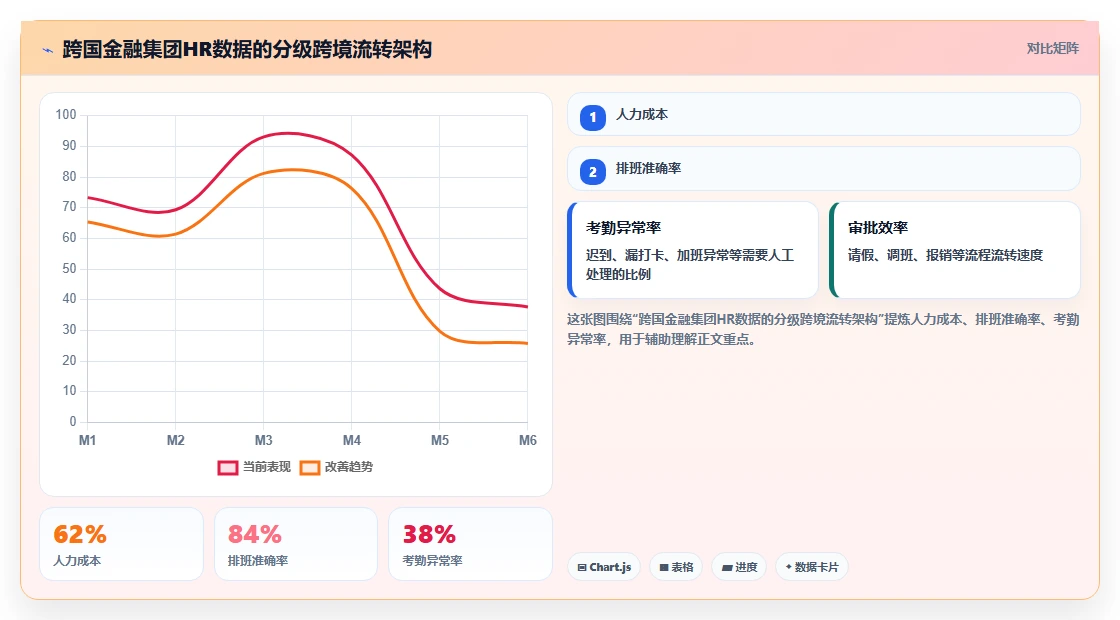
Task: Select the 进度 tag
Action: coord(739,567)
